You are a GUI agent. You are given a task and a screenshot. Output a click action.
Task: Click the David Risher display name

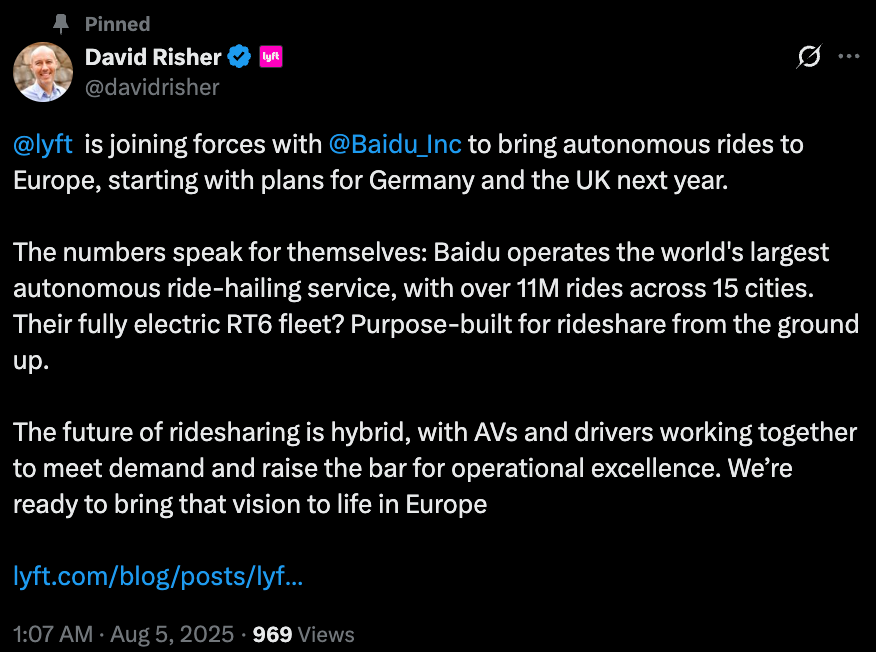tap(153, 57)
